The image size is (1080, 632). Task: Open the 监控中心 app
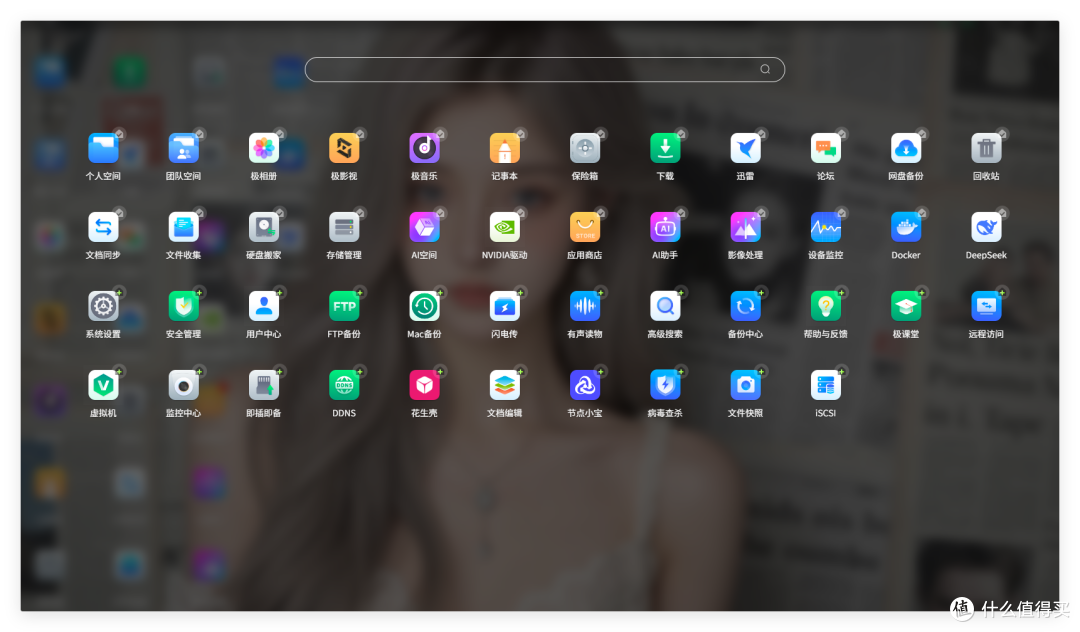click(x=183, y=386)
